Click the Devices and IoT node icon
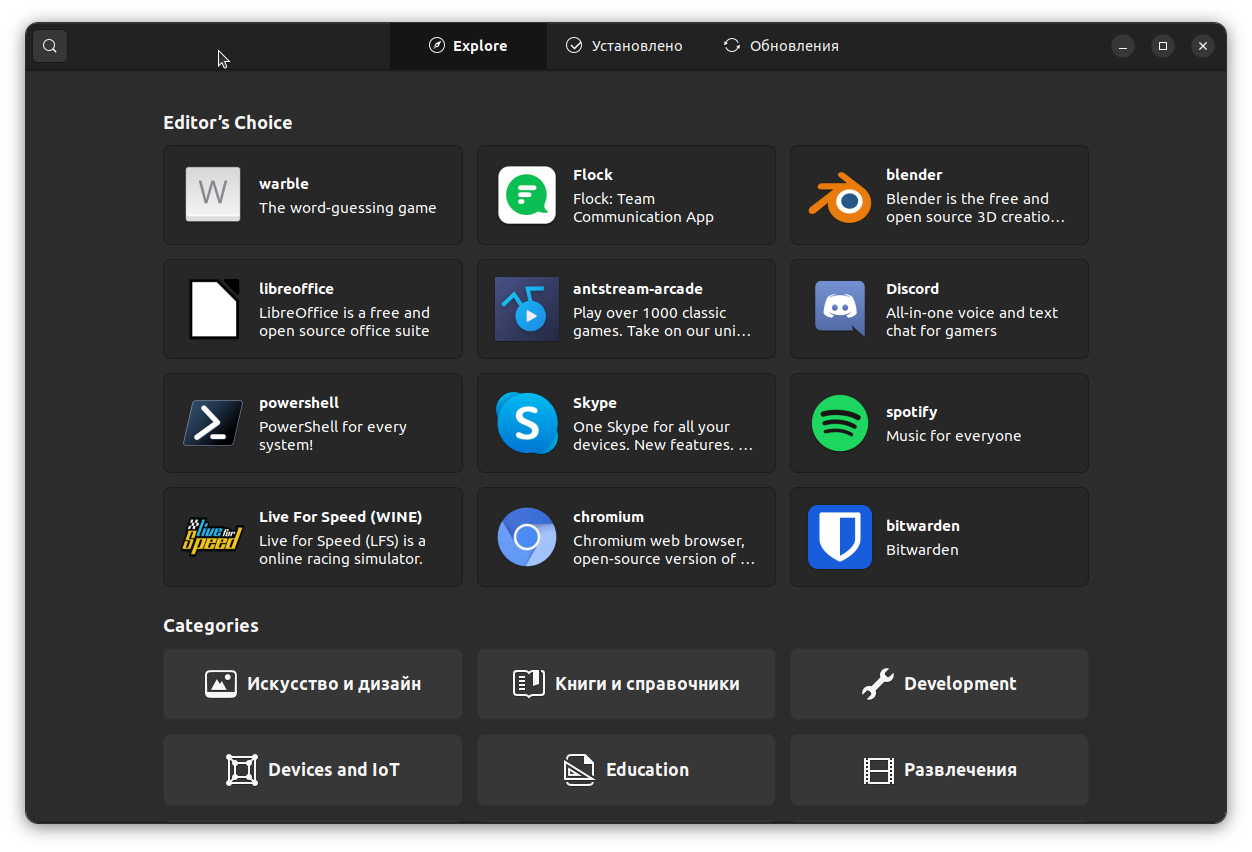This screenshot has height=852, width=1252. [x=242, y=770]
